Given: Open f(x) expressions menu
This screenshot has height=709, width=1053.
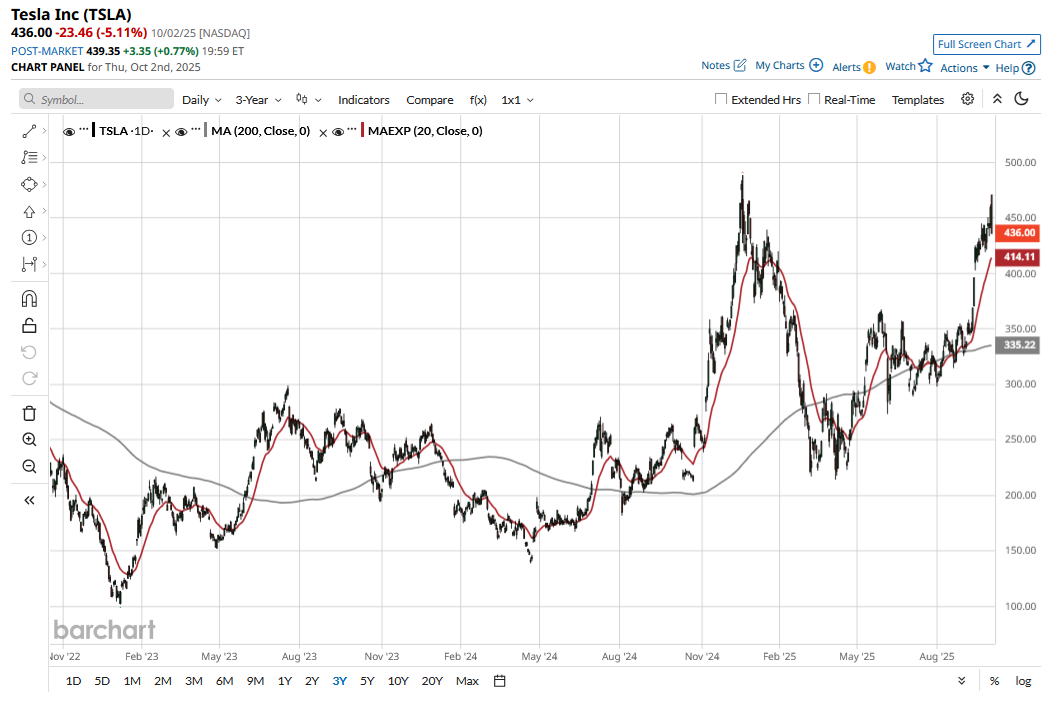Looking at the screenshot, I should click(x=477, y=99).
